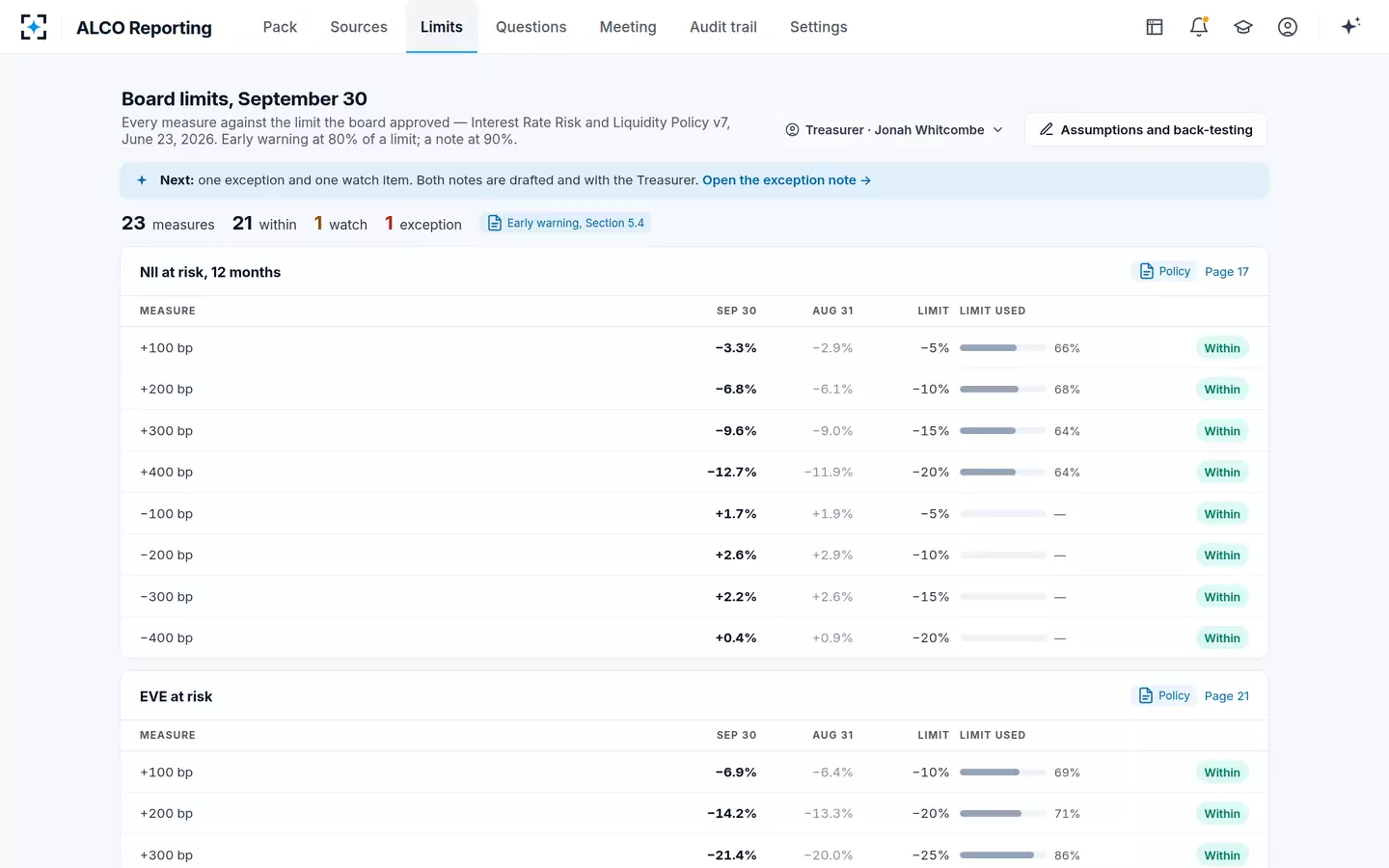Open the Sources tab
Image resolution: width=1389 pixels, height=868 pixels.
coord(359,27)
